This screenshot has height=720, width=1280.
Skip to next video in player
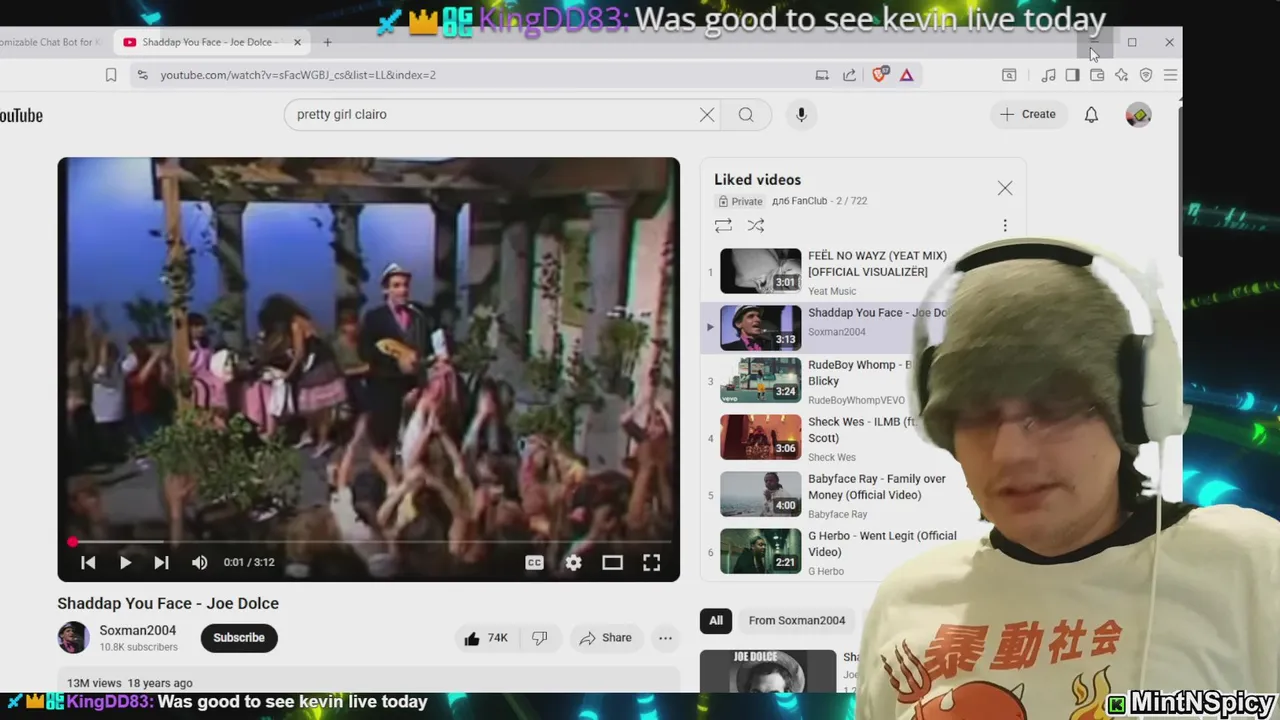click(161, 562)
